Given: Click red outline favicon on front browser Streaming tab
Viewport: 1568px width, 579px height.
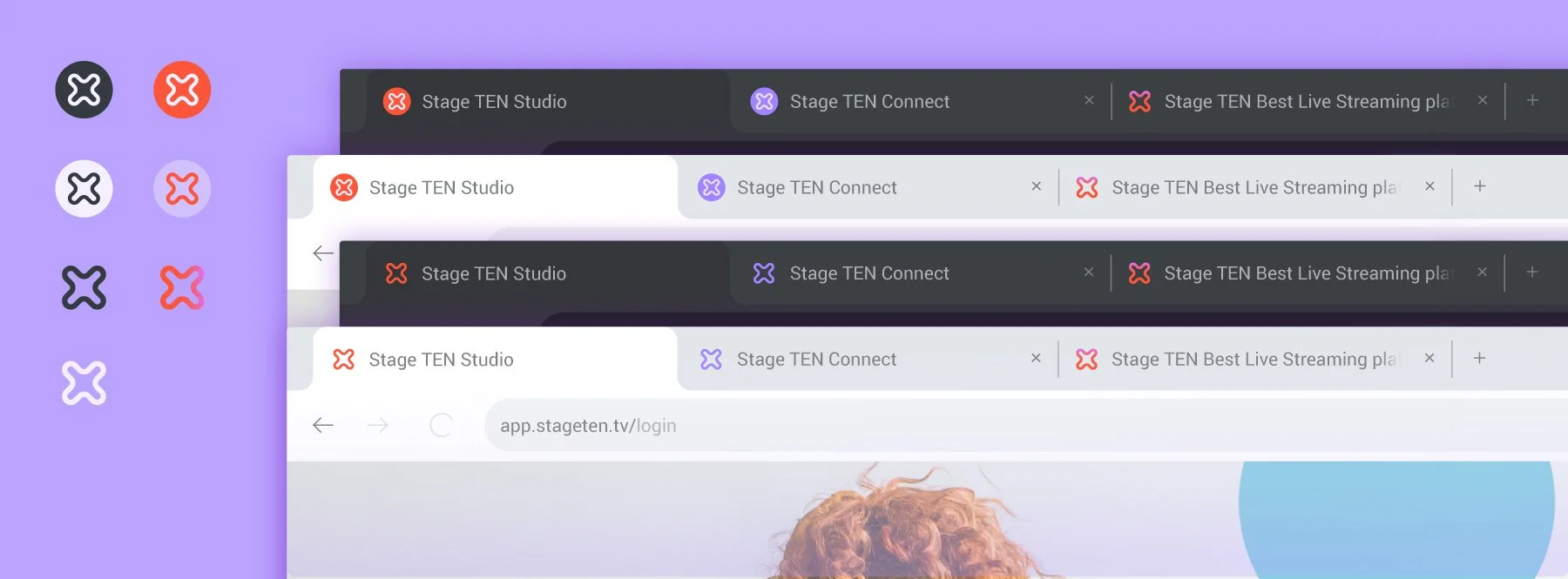Looking at the screenshot, I should (x=1086, y=359).
